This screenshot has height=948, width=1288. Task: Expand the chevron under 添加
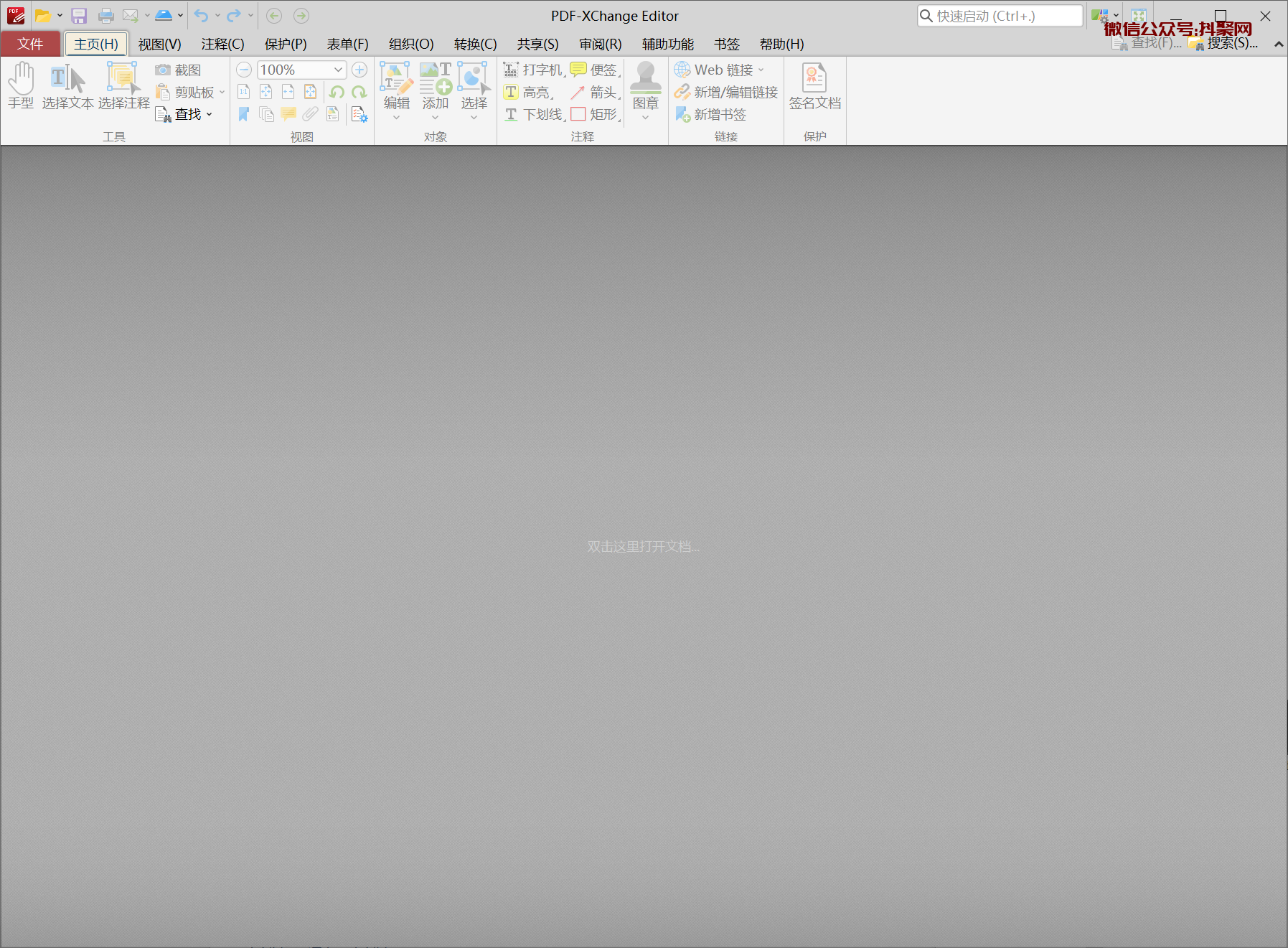tap(435, 118)
